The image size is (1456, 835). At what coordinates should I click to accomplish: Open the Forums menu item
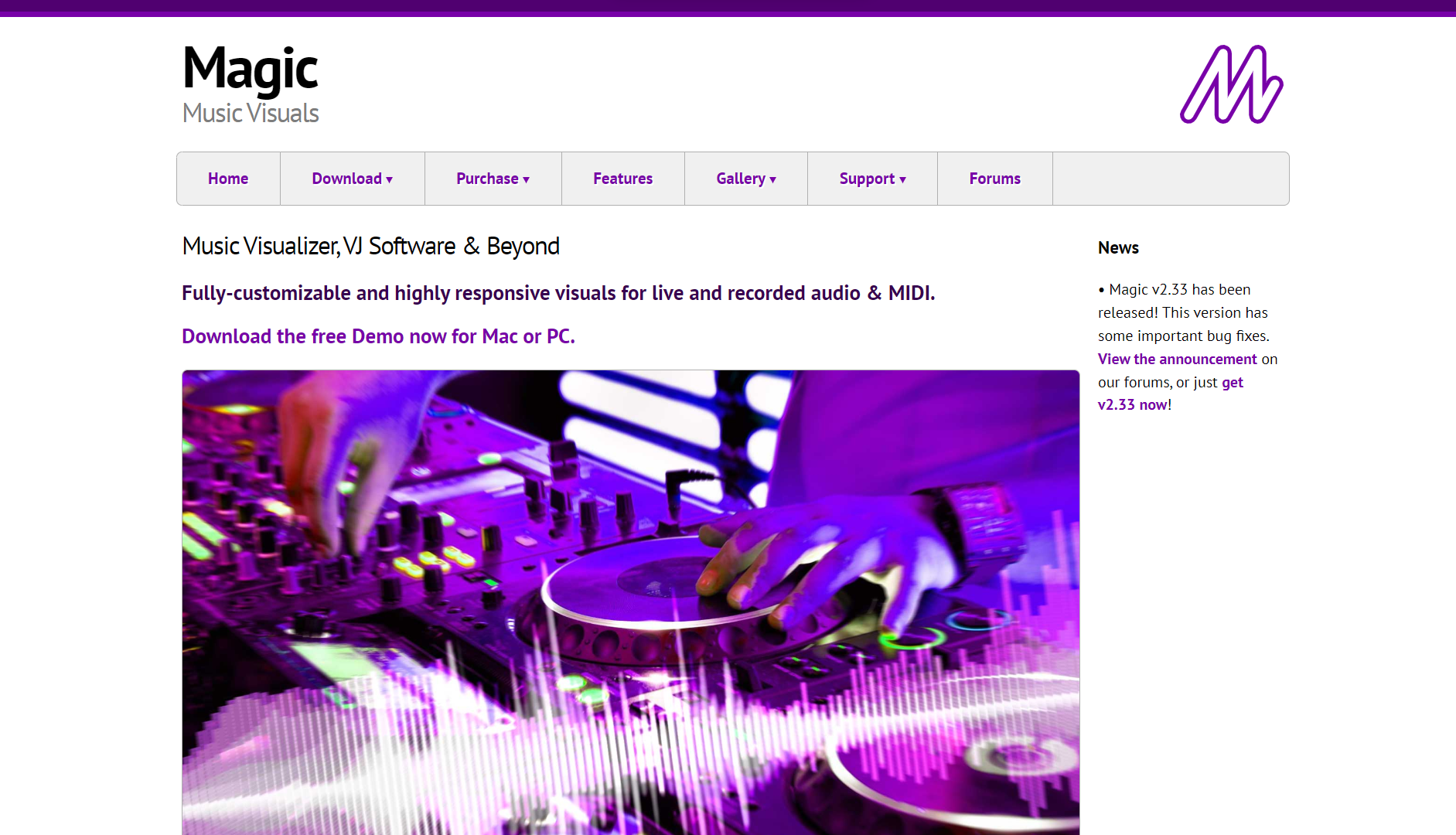[995, 179]
